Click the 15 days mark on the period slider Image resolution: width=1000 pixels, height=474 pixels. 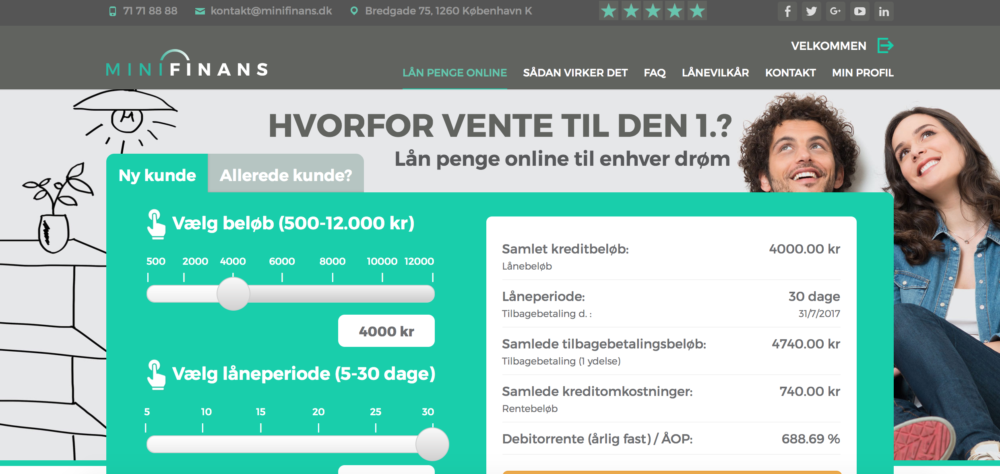(261, 411)
